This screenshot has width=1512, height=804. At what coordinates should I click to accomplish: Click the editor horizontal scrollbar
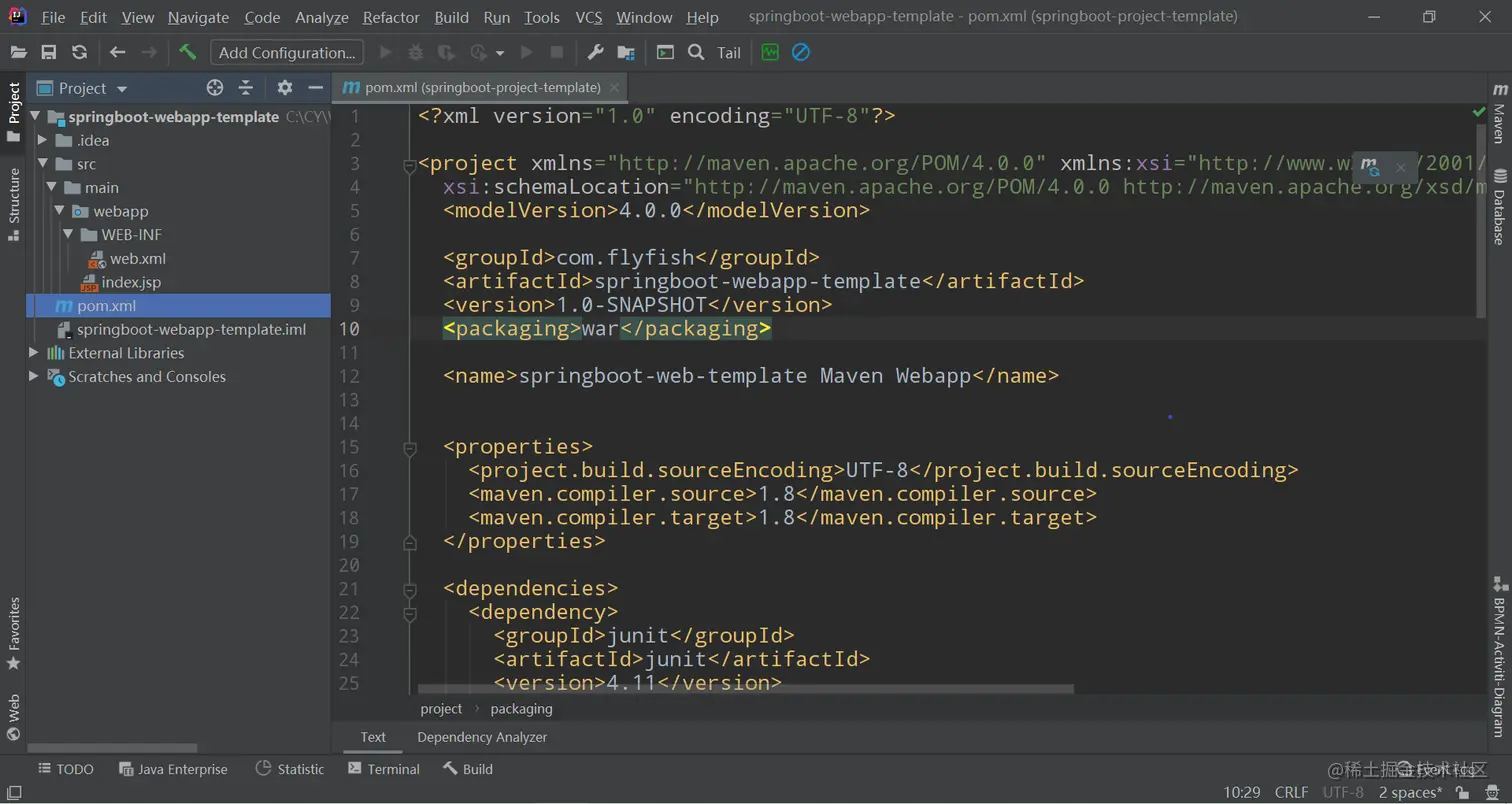point(745,689)
